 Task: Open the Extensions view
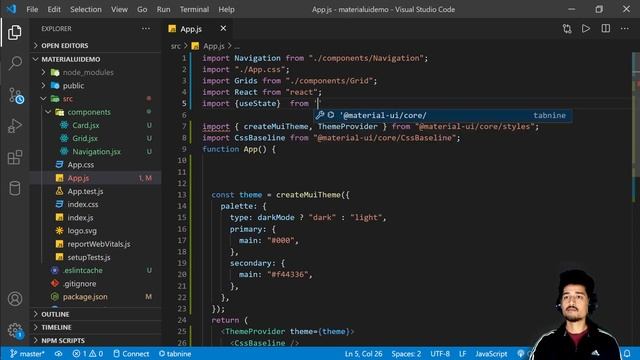click(15, 157)
